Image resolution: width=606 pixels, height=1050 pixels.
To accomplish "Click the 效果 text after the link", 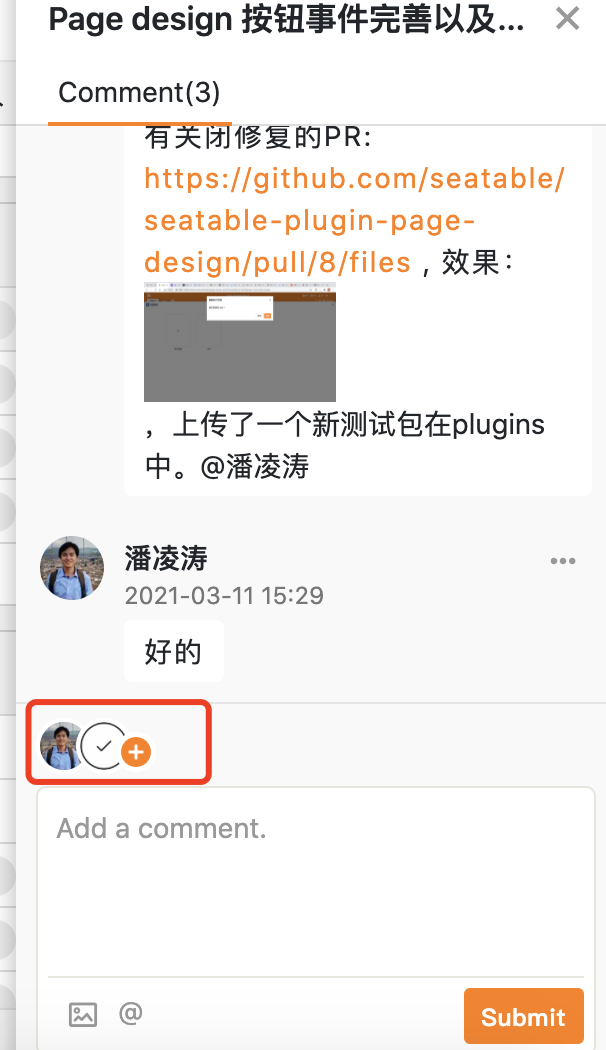I will tap(469, 262).
